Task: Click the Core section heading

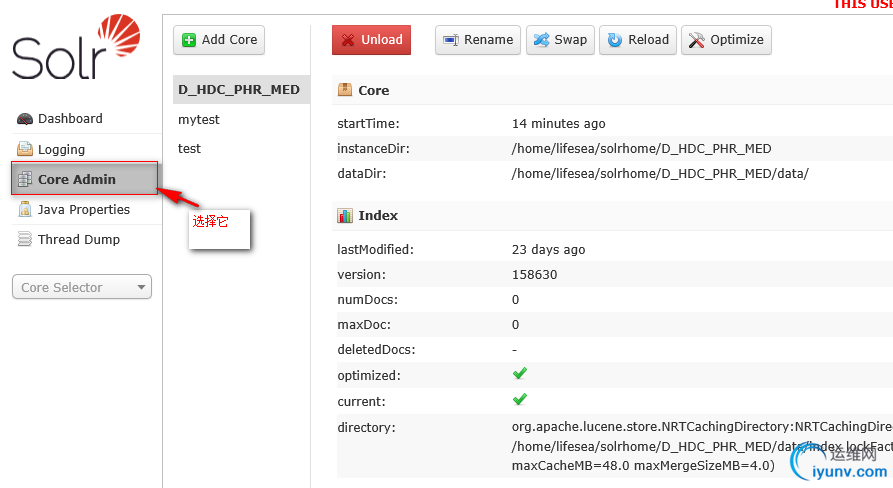Action: [374, 90]
